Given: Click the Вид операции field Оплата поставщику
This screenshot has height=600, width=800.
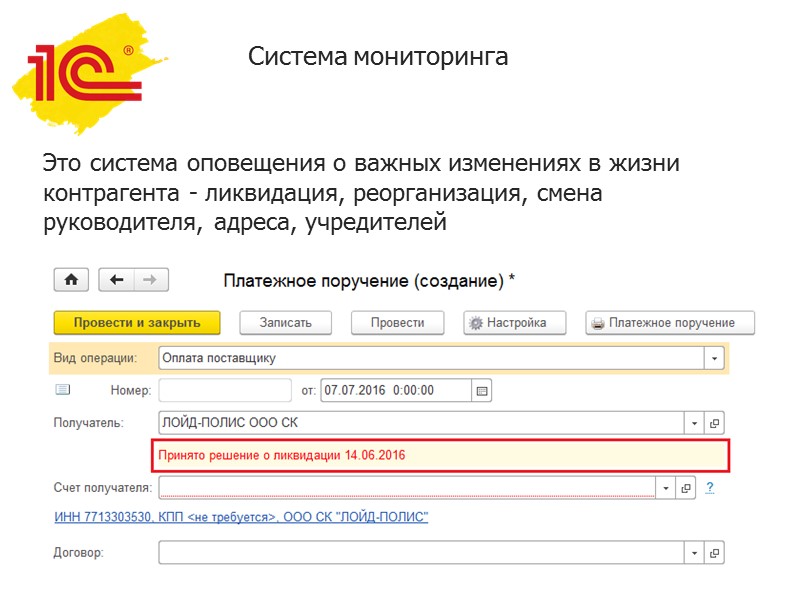Looking at the screenshot, I should click(432, 358).
